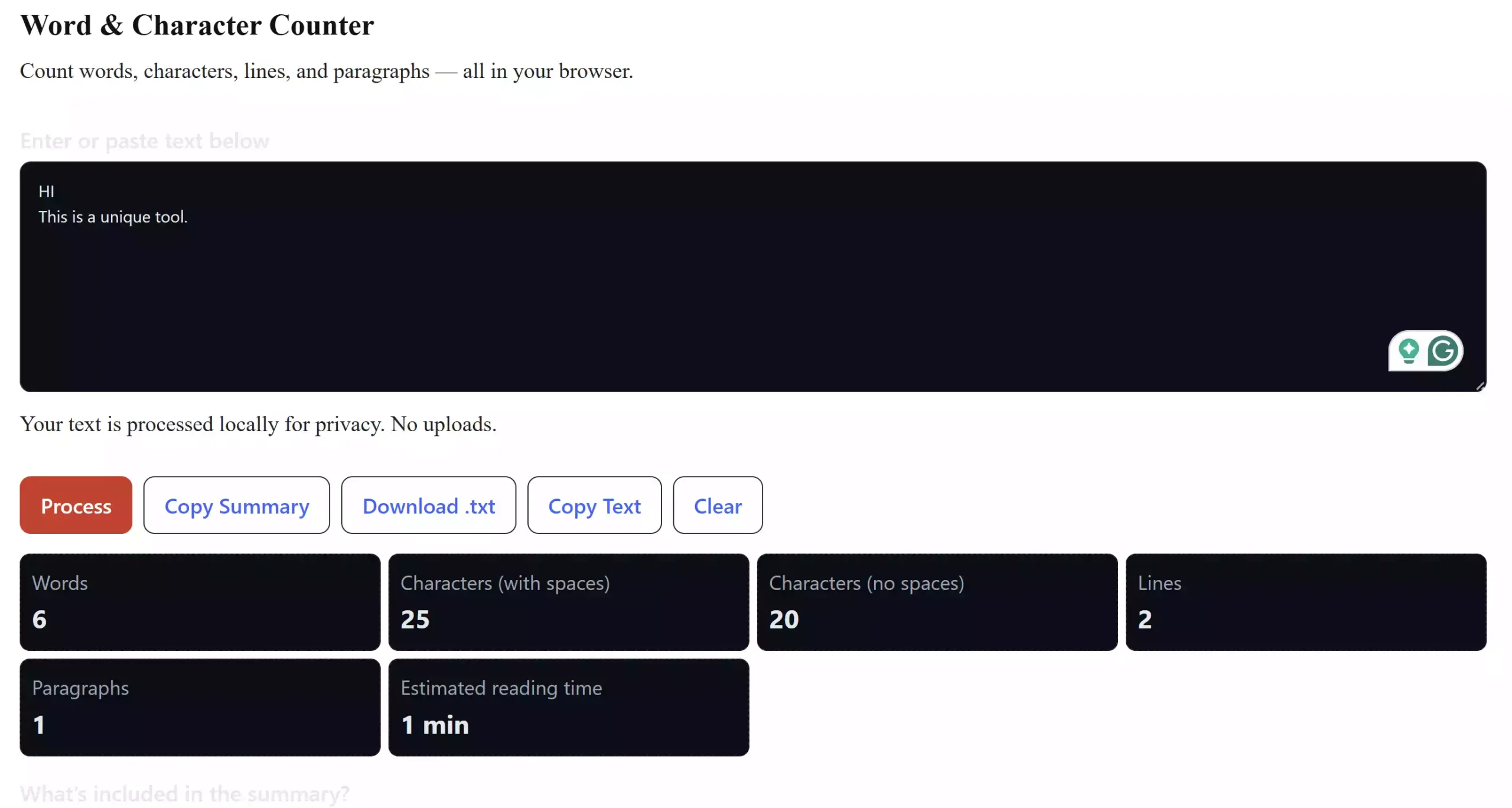The width and height of the screenshot is (1512, 808).
Task: Click the Grammarly G icon
Action: [1443, 351]
